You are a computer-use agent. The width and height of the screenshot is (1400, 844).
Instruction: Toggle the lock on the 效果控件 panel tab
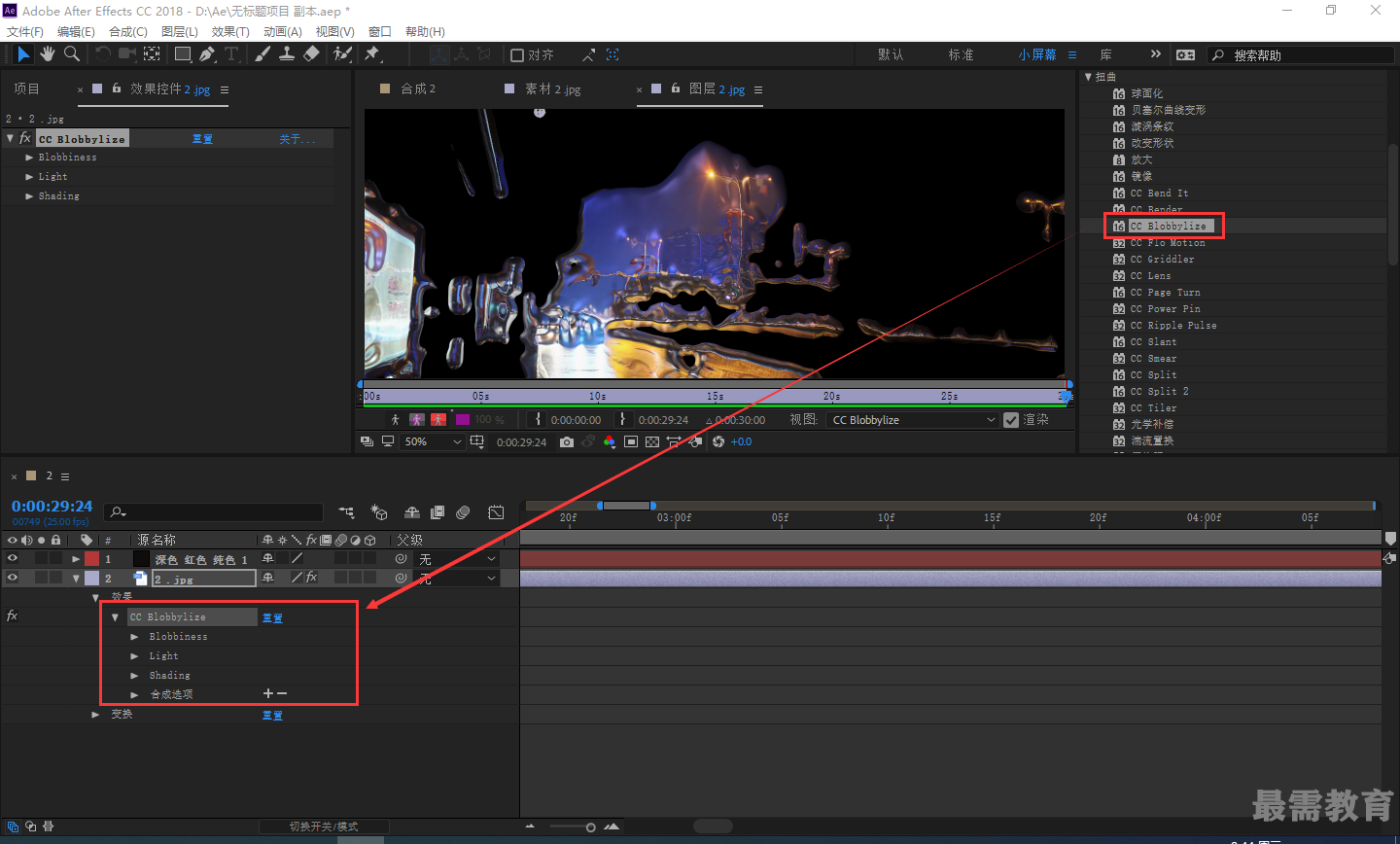click(116, 88)
